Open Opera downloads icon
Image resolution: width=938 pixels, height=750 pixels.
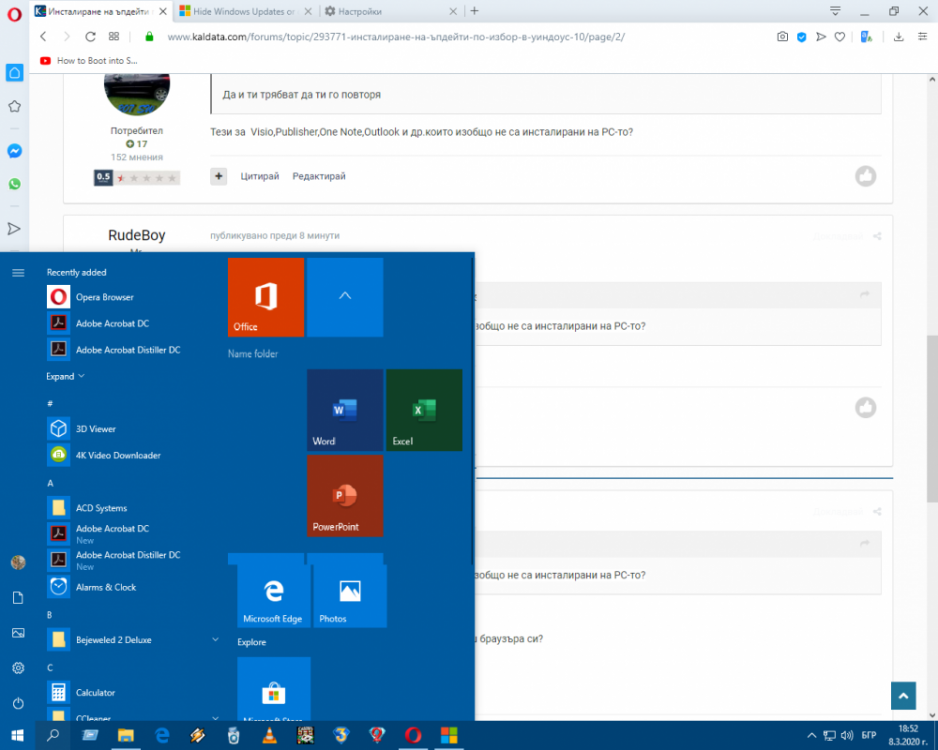click(899, 37)
